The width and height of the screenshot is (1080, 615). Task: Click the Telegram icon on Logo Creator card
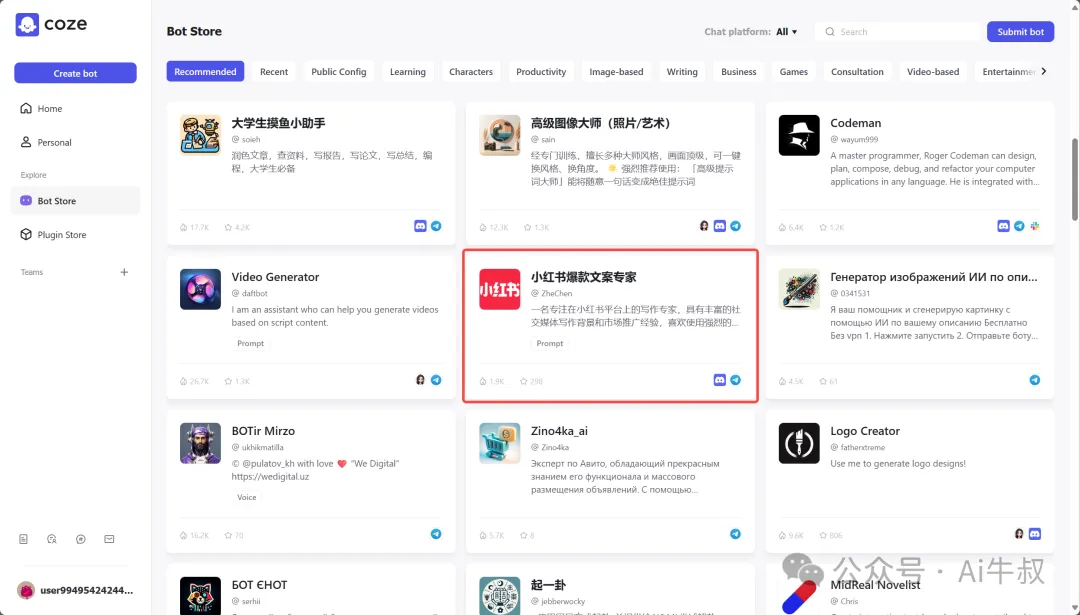[x=1035, y=534]
